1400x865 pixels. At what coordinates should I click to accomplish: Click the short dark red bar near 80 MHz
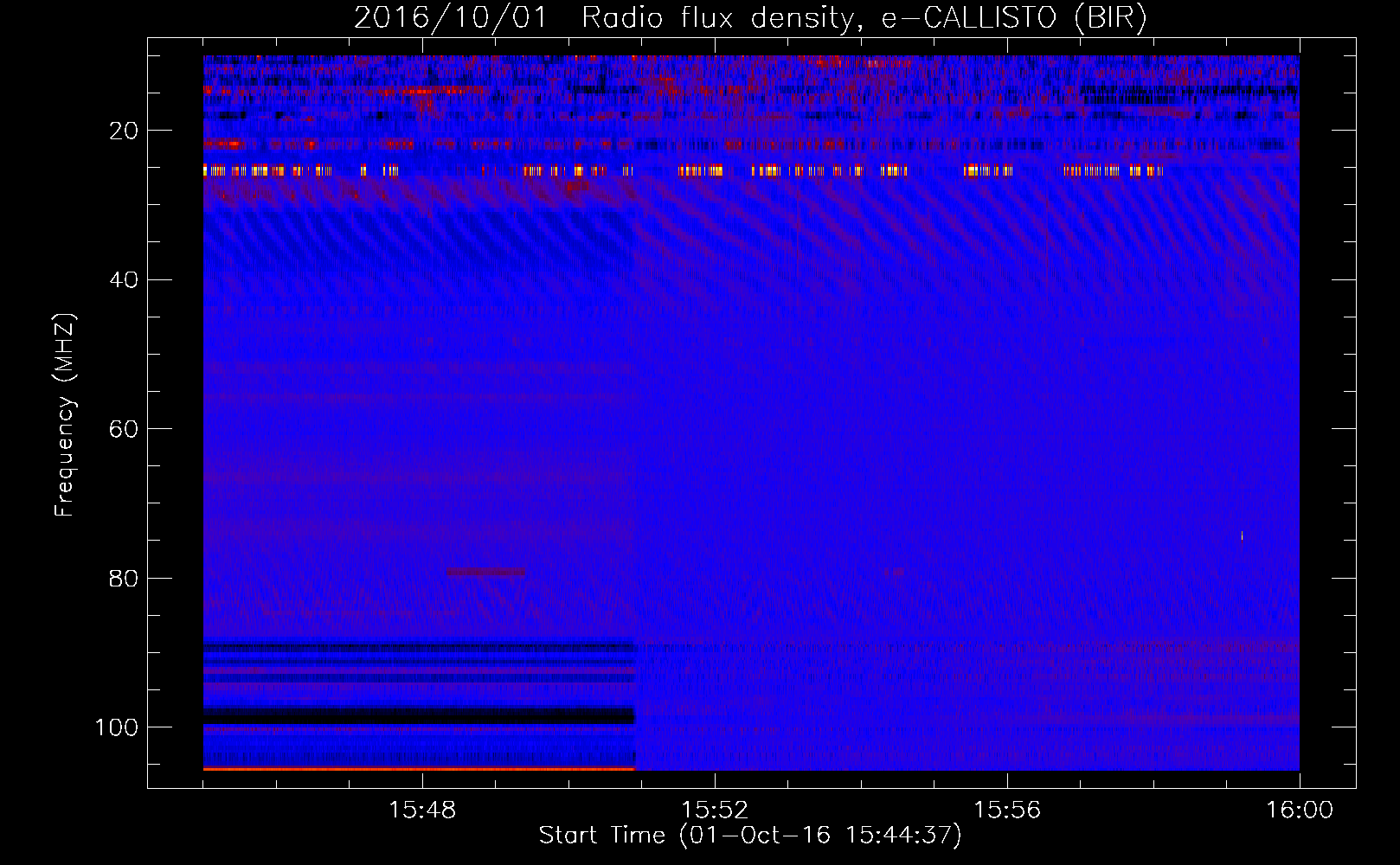pyautogui.click(x=485, y=572)
